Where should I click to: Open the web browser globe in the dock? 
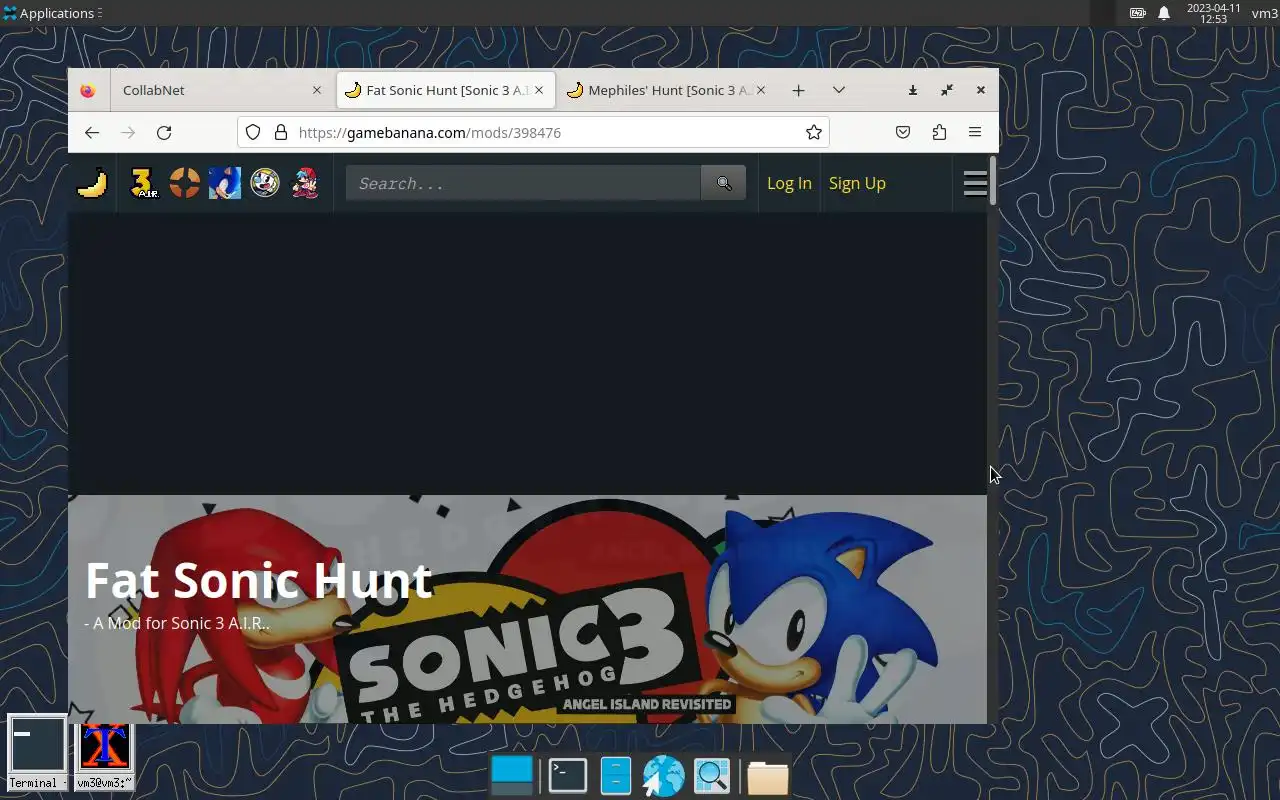coord(664,776)
